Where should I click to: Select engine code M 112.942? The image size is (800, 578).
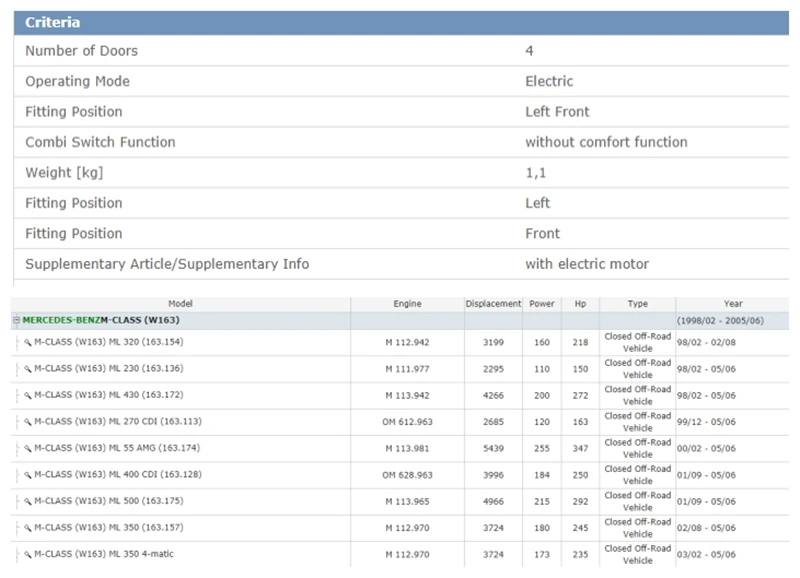click(x=407, y=342)
